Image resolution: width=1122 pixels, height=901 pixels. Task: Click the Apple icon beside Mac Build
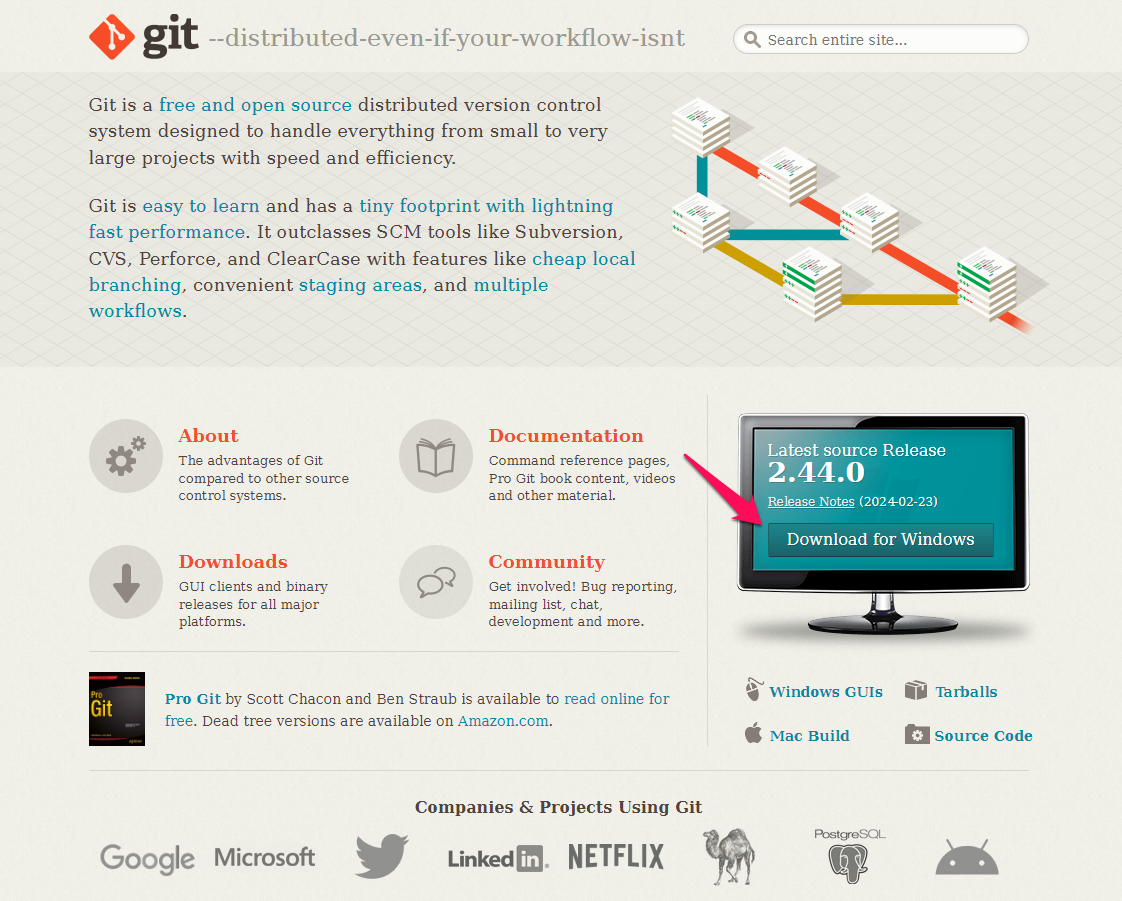tap(753, 733)
